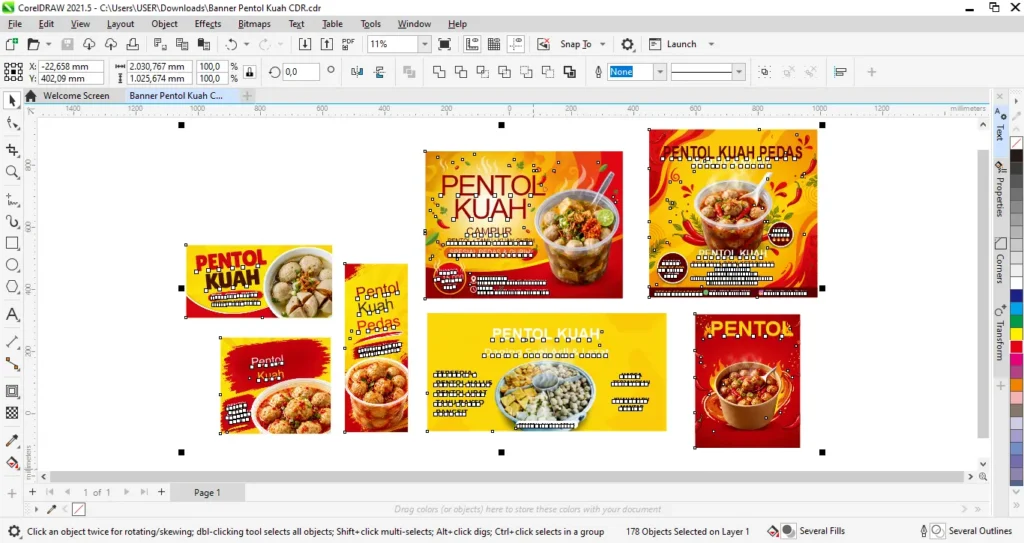This screenshot has height=543, width=1024.
Task: Click the Align and Distribute icon
Action: (840, 72)
